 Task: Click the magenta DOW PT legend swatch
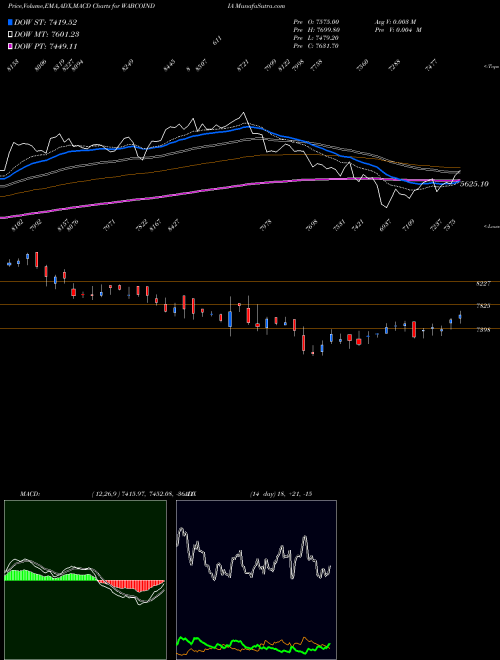[11, 46]
